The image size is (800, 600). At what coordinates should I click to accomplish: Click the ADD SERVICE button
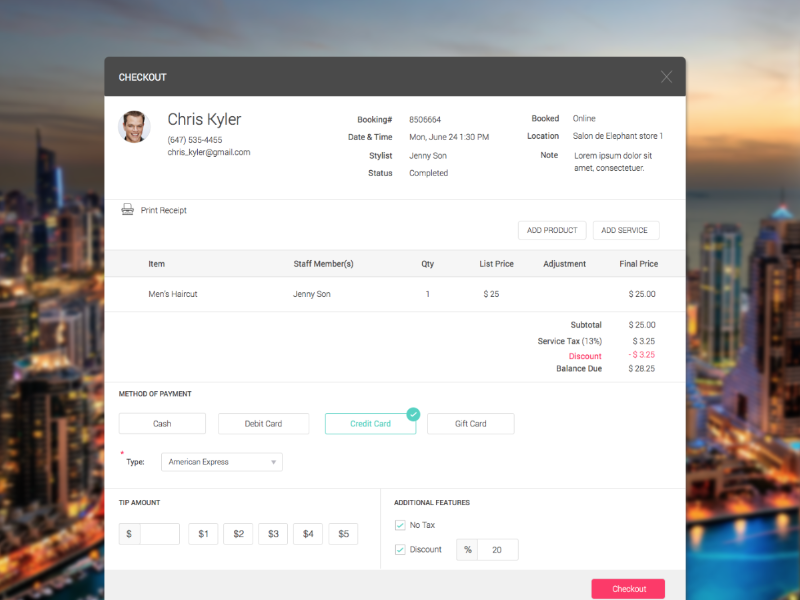[x=626, y=230]
